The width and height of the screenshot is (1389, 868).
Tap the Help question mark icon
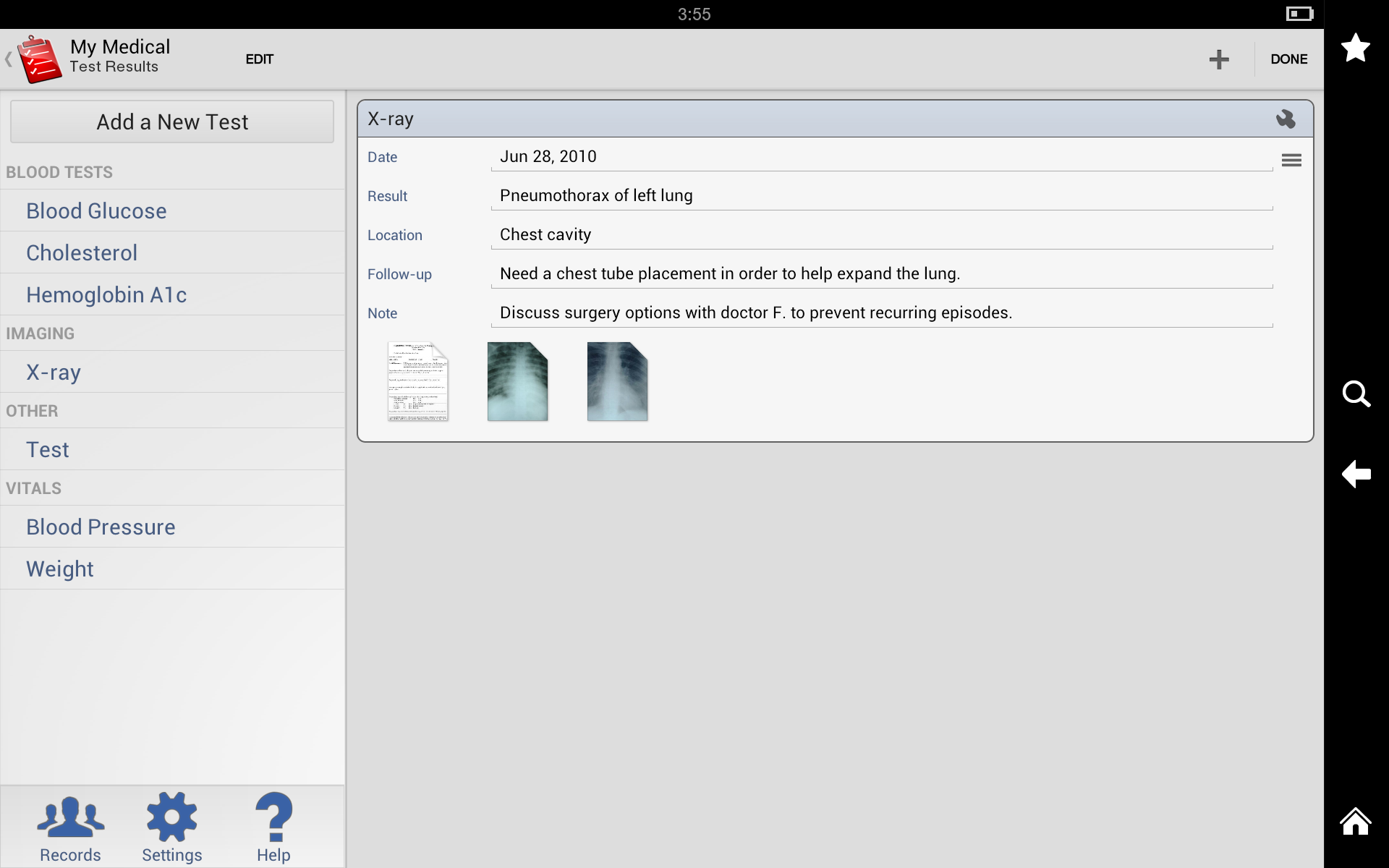pos(273,827)
